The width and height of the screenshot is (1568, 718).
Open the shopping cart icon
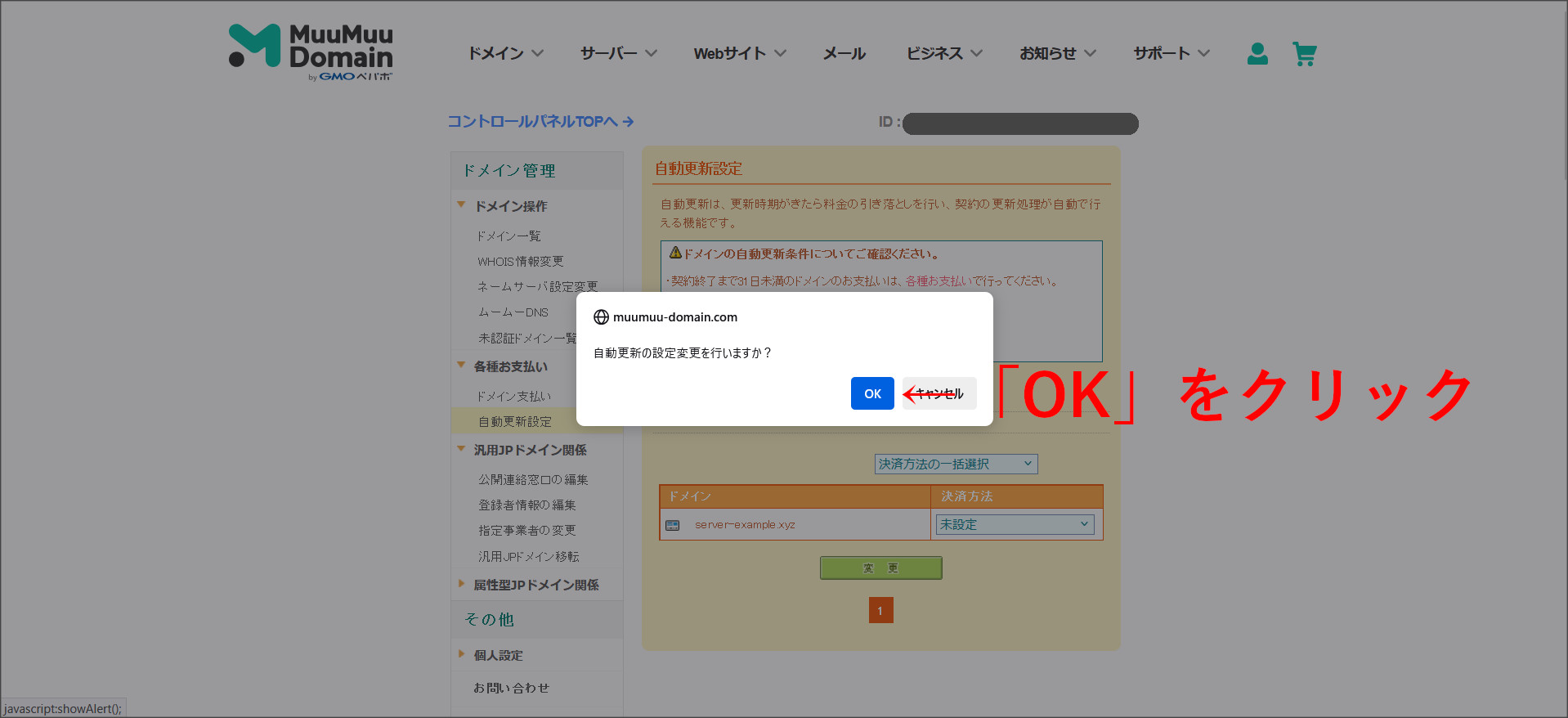1305,54
